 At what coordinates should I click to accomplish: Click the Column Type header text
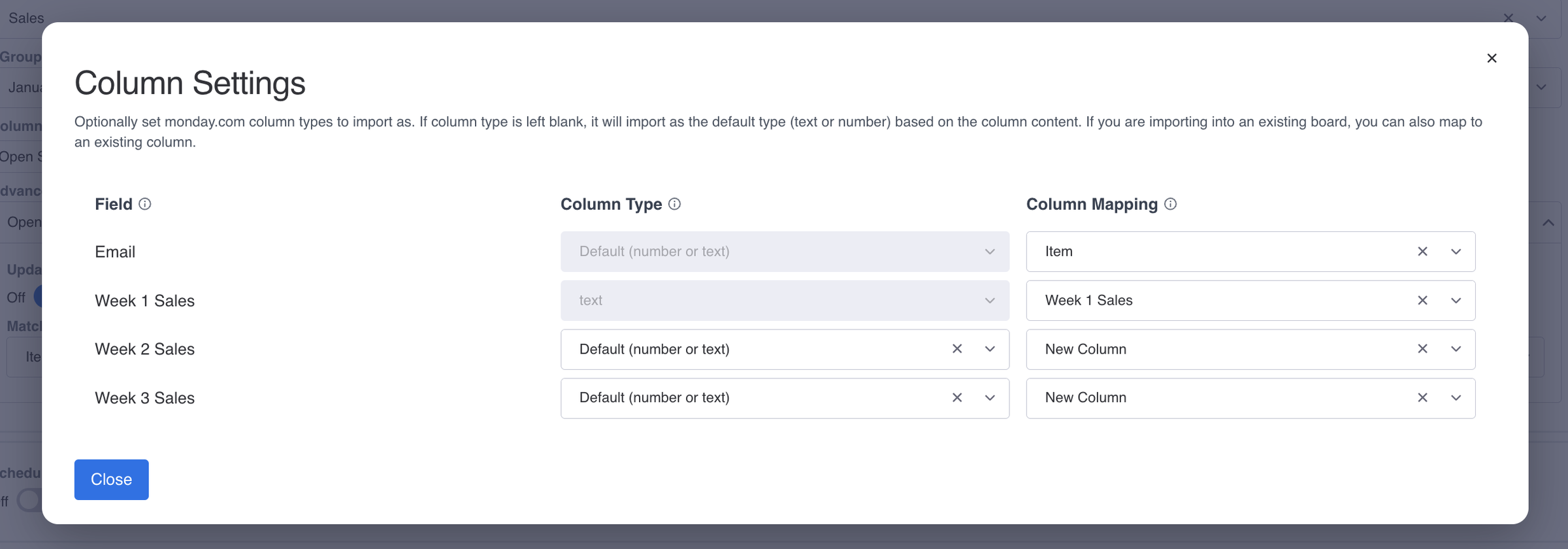coord(611,204)
